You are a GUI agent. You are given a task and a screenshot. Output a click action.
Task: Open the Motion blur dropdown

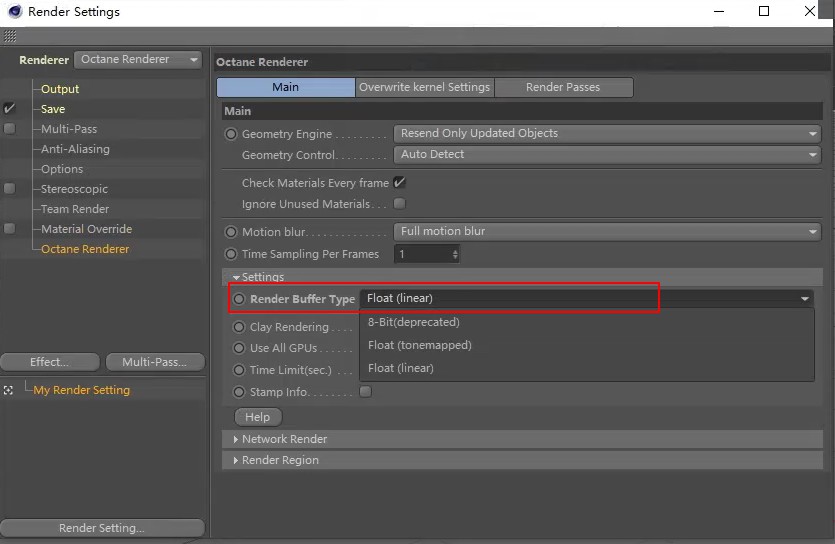click(607, 232)
